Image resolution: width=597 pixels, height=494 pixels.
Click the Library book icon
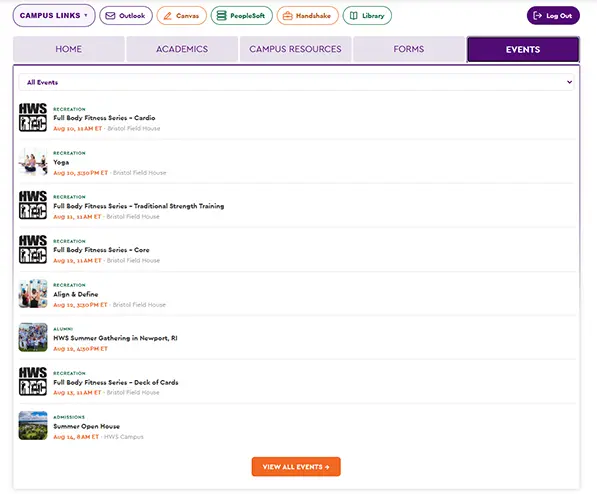pos(353,16)
